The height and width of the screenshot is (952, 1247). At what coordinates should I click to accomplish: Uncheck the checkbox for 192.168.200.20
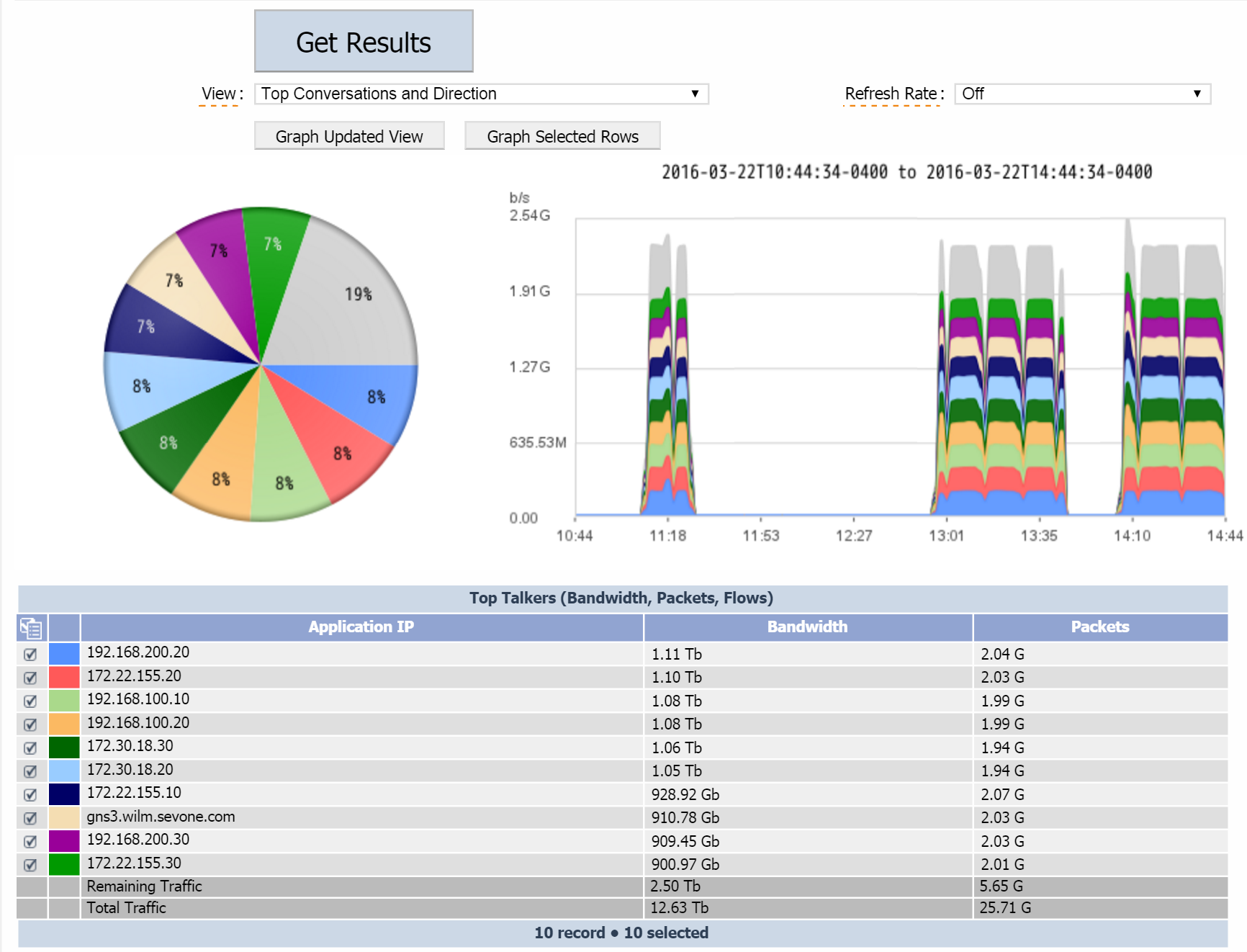[x=30, y=655]
